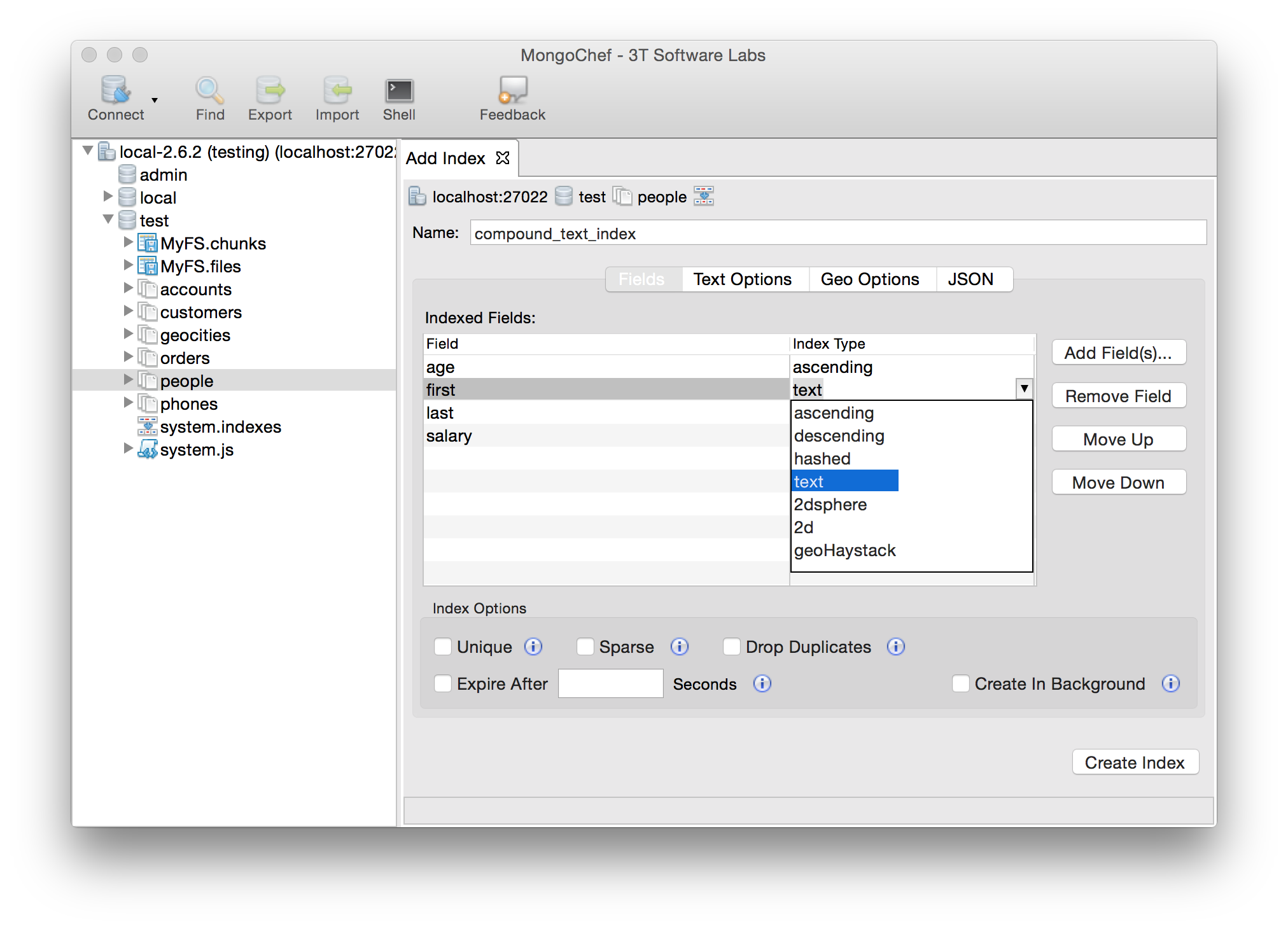The height and width of the screenshot is (929, 1288).
Task: Open the Connect dropdown arrow
Action: (155, 101)
